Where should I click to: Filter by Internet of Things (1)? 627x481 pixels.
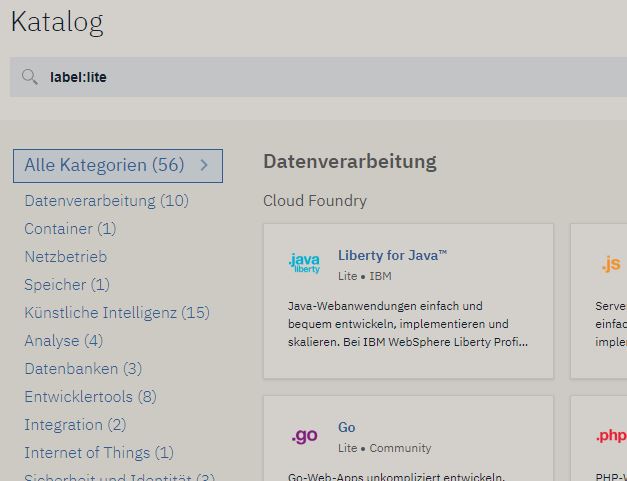(x=98, y=452)
